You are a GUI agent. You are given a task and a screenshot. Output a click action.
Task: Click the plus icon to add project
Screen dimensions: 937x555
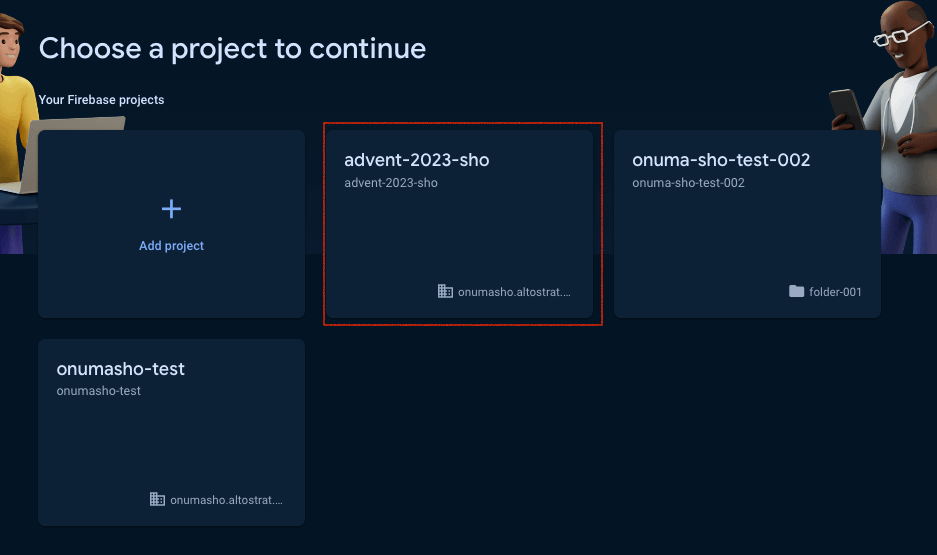click(172, 208)
